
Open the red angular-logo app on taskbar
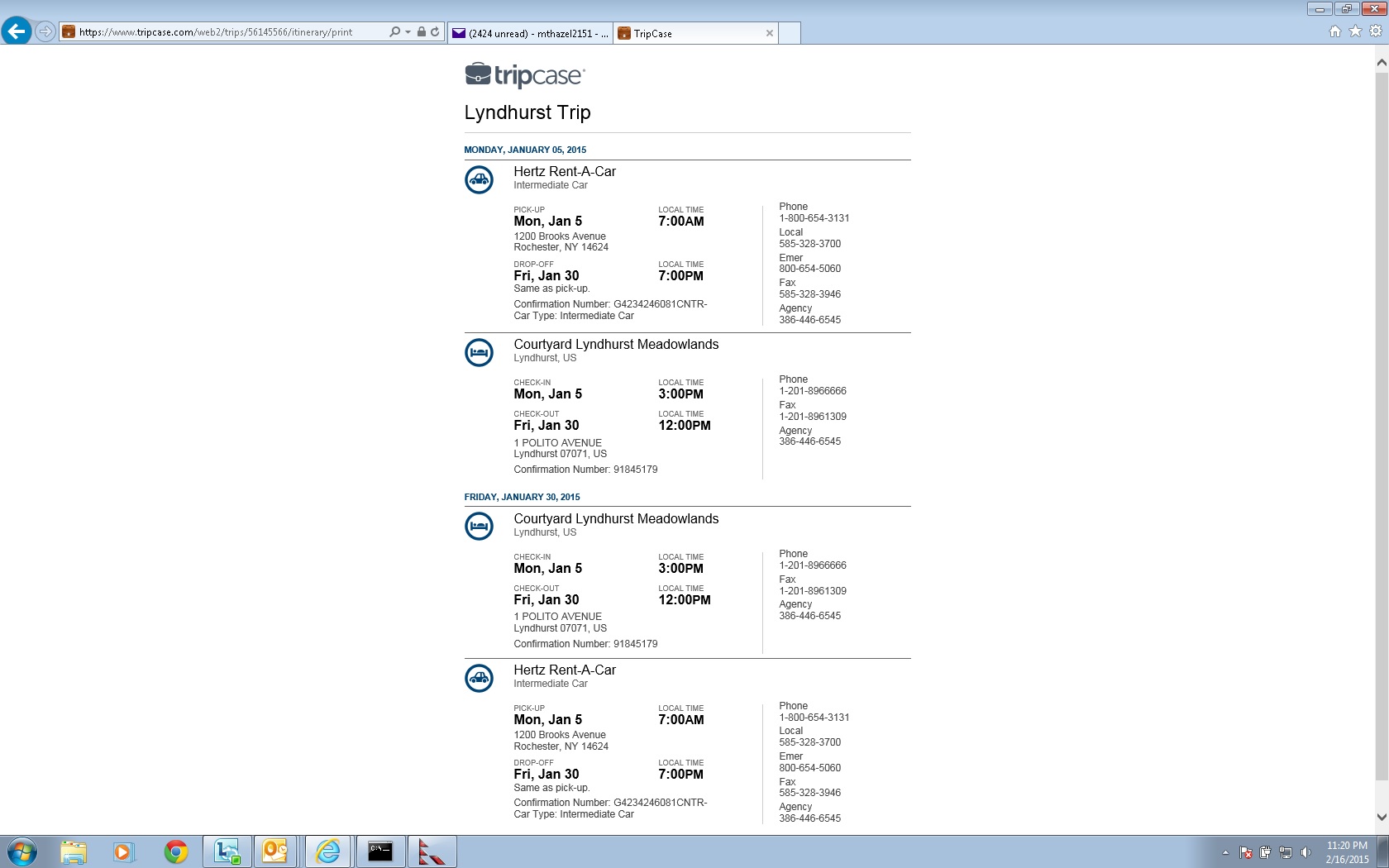[432, 851]
